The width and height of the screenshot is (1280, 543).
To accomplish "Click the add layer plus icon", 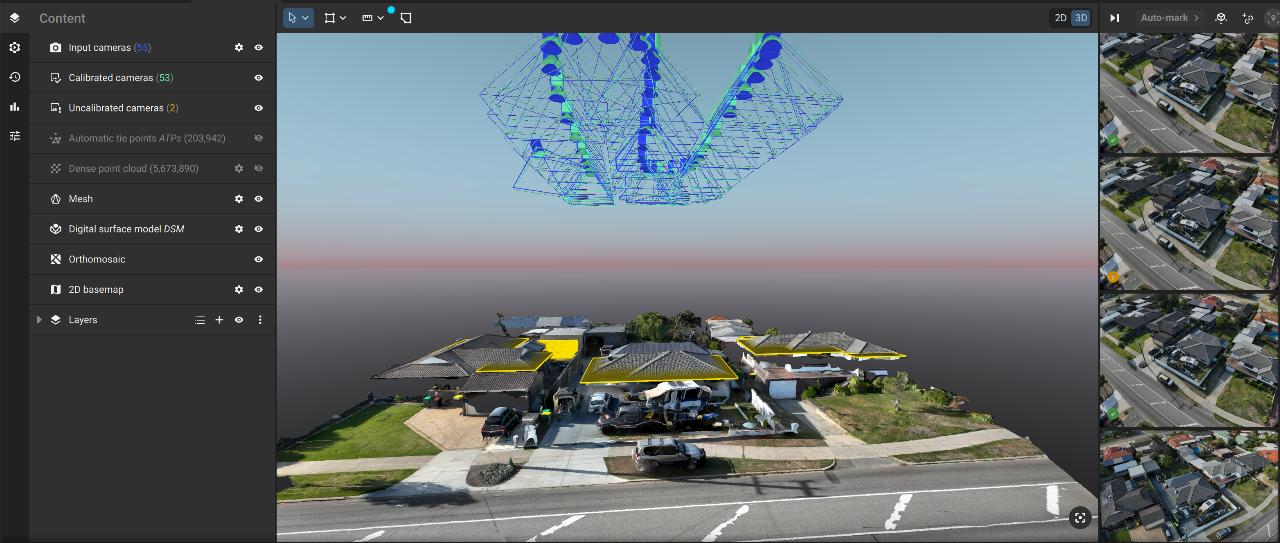I will 219,320.
